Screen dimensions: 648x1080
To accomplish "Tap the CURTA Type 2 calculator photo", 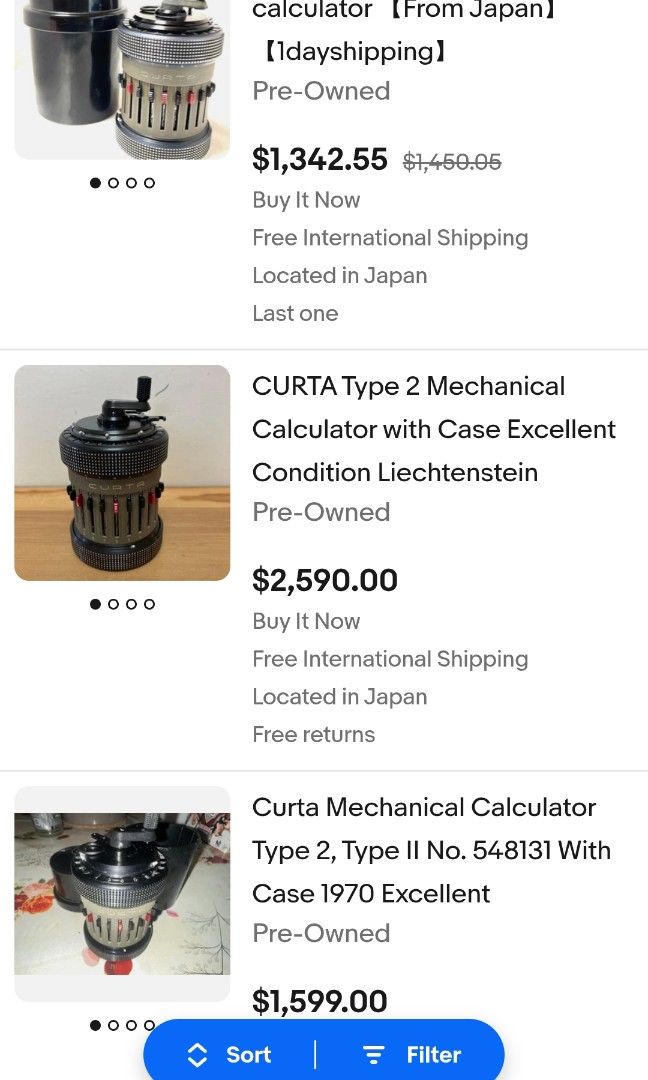I will (121, 473).
